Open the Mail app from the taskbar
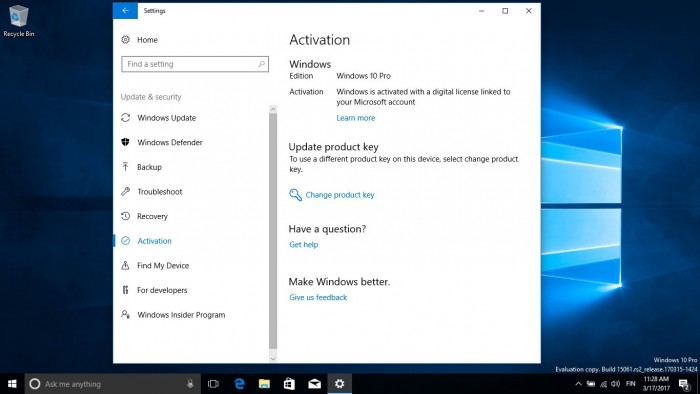The height and width of the screenshot is (394, 700). pyautogui.click(x=314, y=384)
